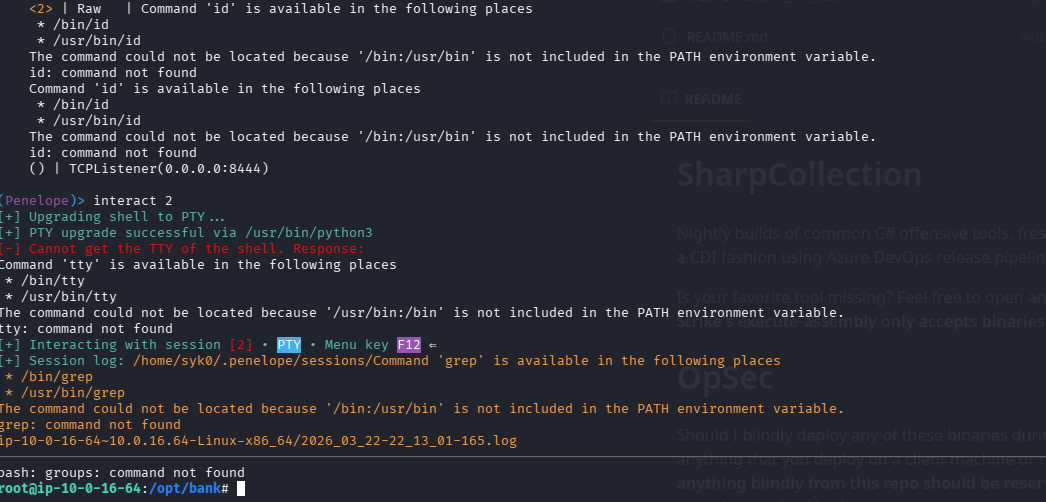This screenshot has width=1046, height=502.
Task: Click the orange '* /bin/grep' line
Action: [x=49, y=377]
